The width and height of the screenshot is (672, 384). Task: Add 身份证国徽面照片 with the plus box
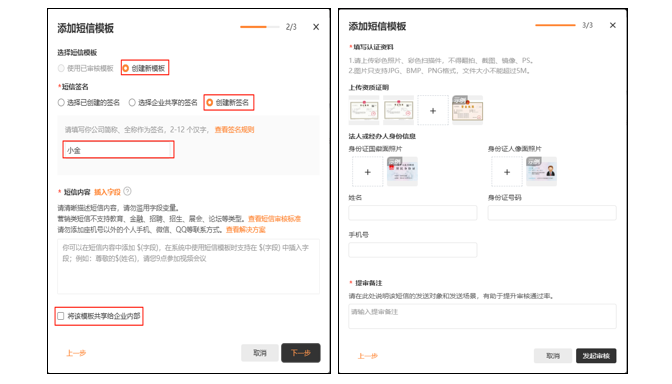[367, 172]
